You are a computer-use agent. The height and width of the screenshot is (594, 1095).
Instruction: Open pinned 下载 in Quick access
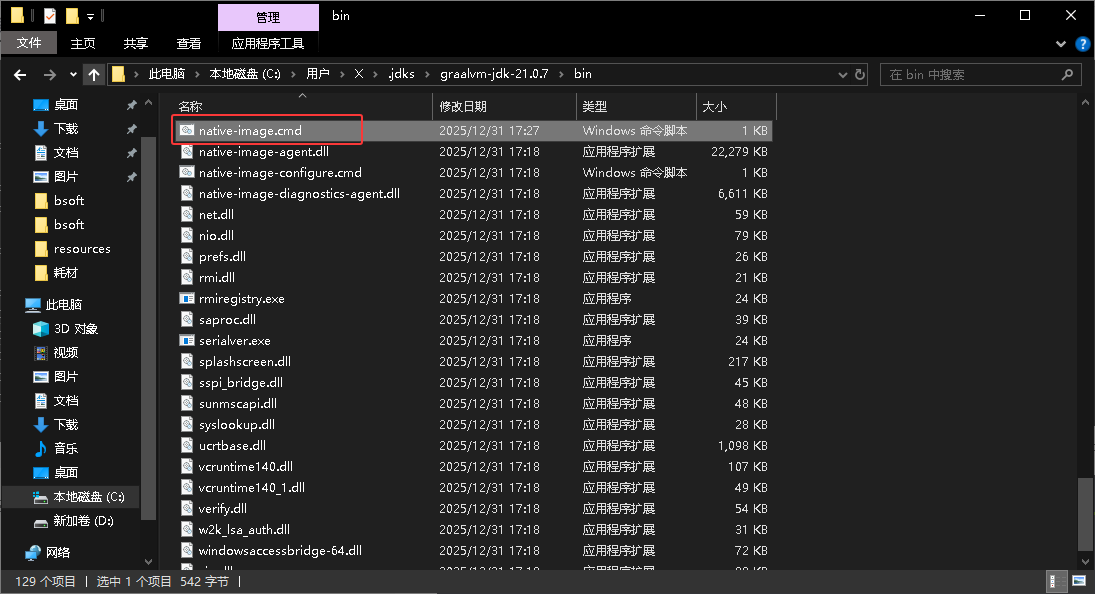[x=66, y=128]
